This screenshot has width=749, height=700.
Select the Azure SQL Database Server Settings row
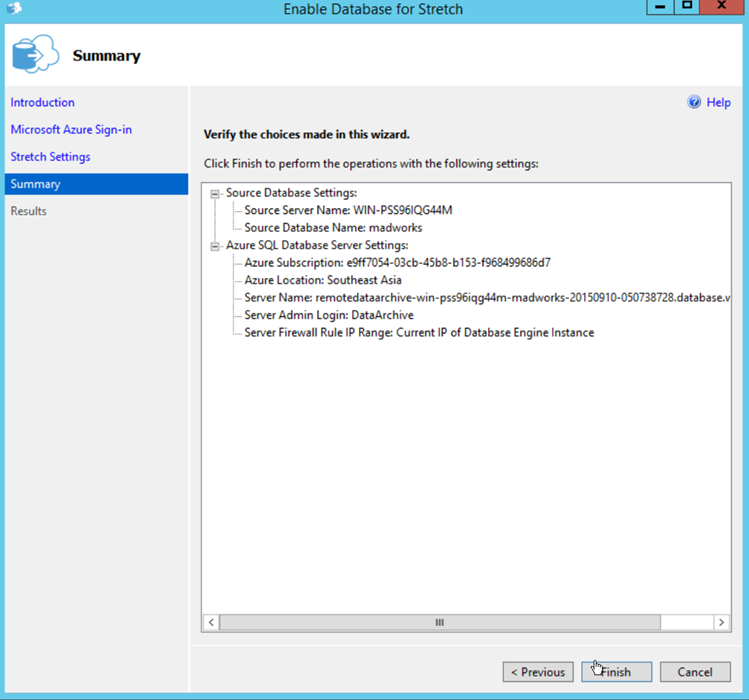click(317, 245)
